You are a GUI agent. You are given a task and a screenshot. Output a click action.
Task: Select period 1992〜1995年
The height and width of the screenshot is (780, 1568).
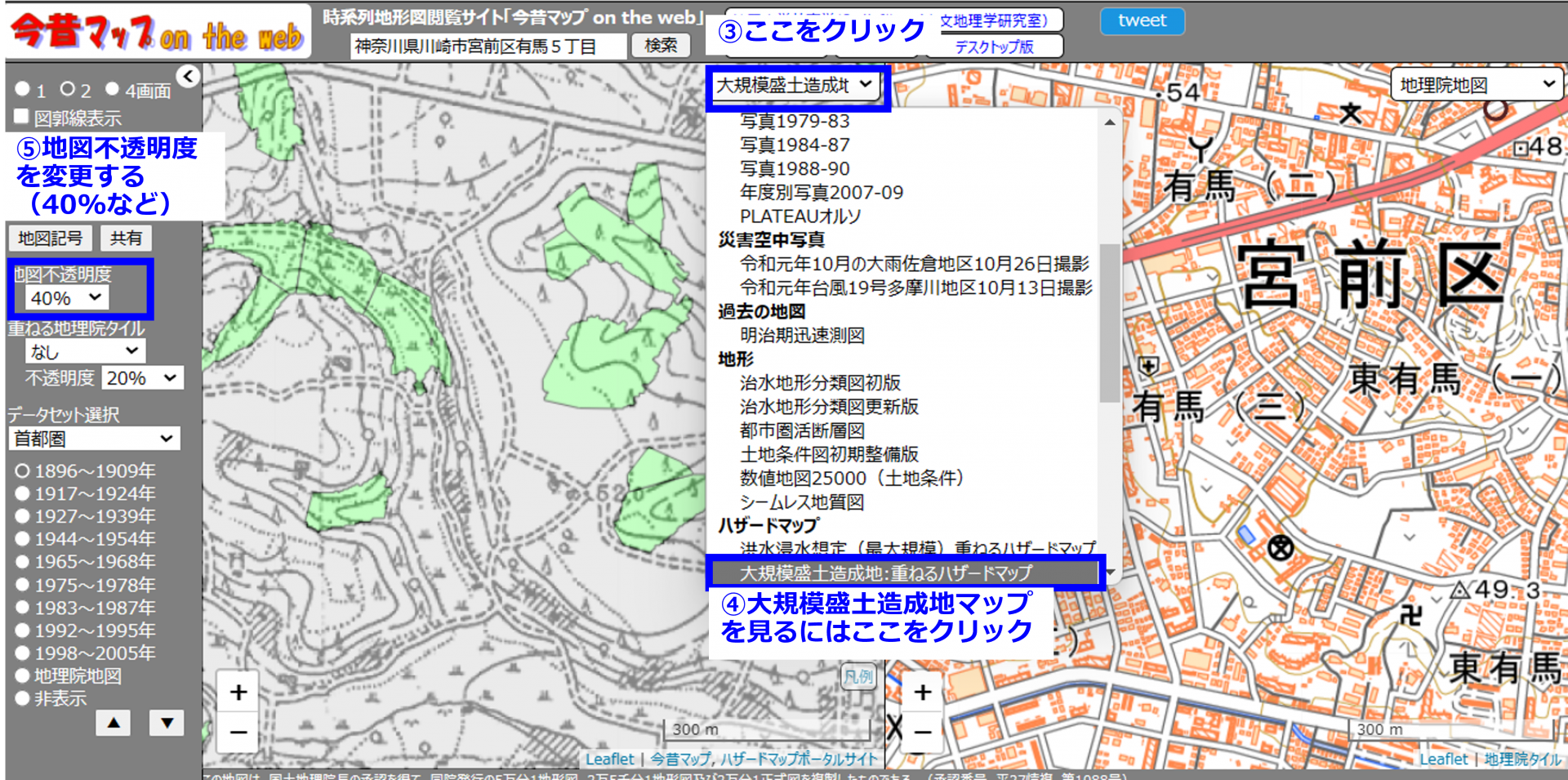tap(22, 631)
